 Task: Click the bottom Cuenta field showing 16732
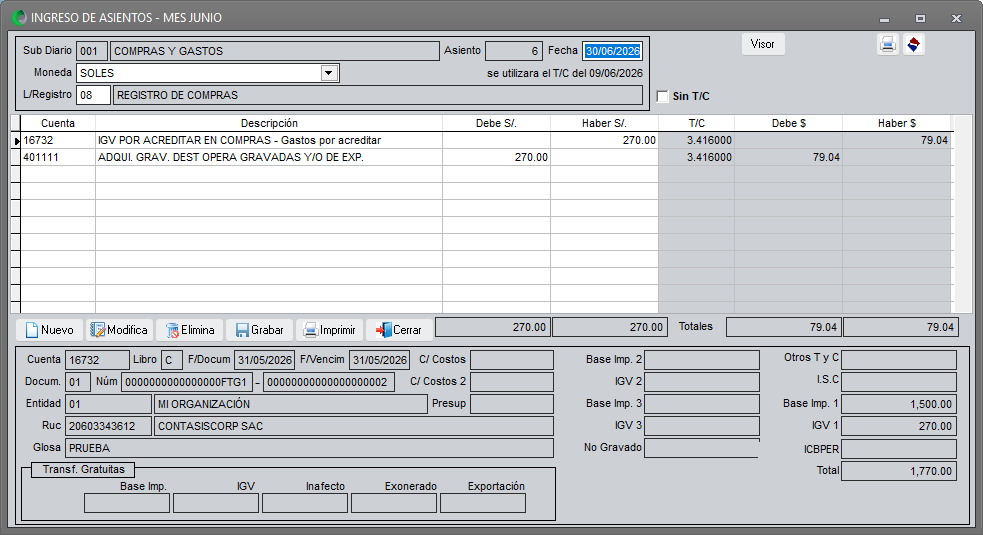coord(97,360)
